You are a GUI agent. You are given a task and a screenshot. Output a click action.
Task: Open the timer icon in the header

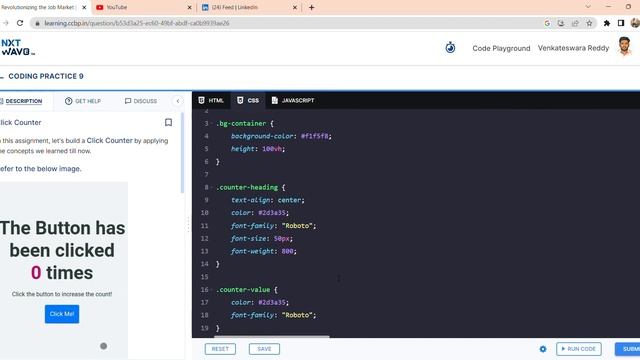(x=450, y=48)
